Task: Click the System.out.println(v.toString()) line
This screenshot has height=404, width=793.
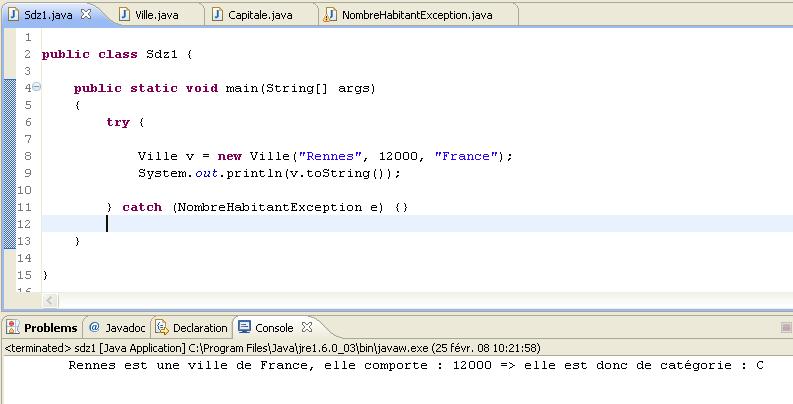Action: 269,173
